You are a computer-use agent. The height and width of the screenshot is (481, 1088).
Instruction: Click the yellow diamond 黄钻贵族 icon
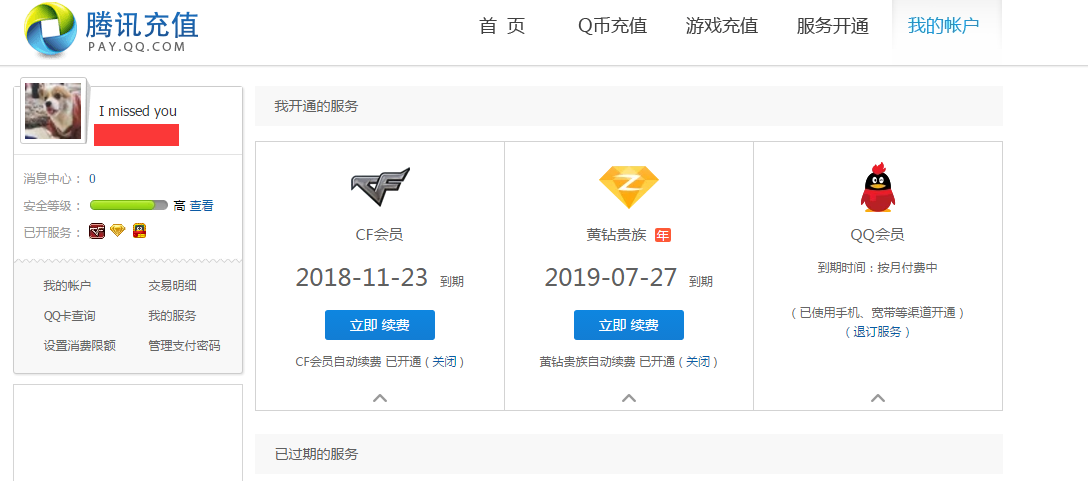tap(629, 187)
